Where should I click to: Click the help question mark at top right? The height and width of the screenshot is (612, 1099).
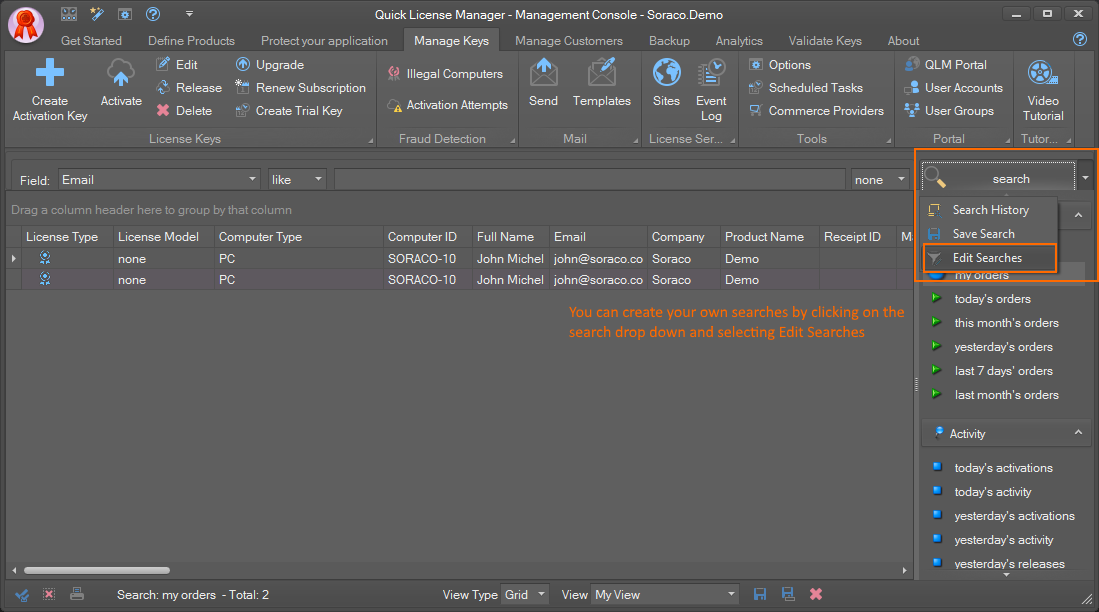[x=1079, y=39]
